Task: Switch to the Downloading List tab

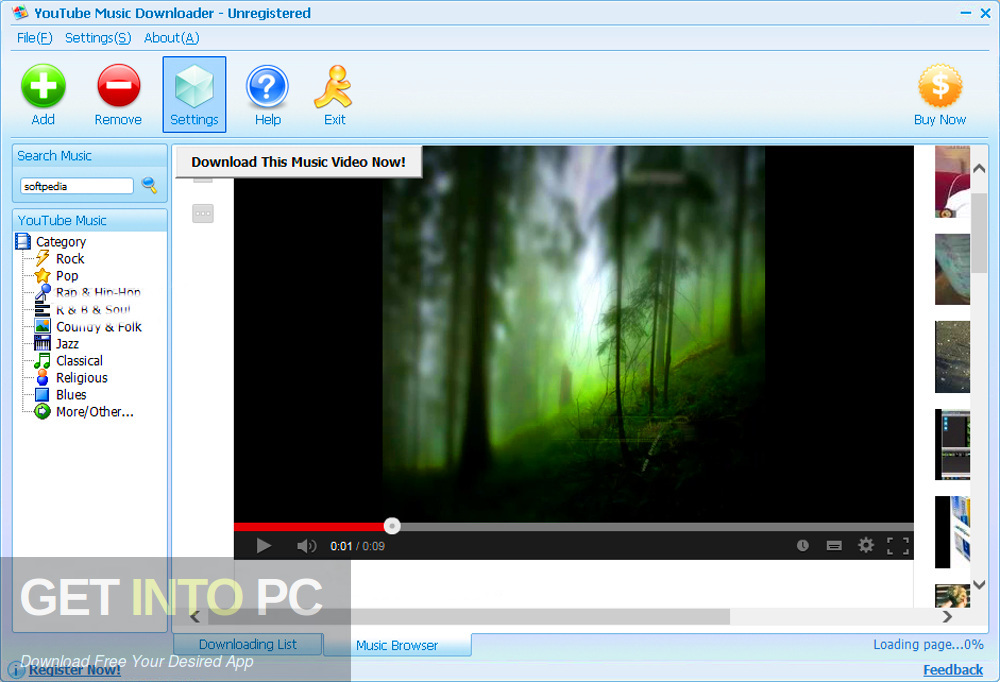Action: click(x=247, y=644)
